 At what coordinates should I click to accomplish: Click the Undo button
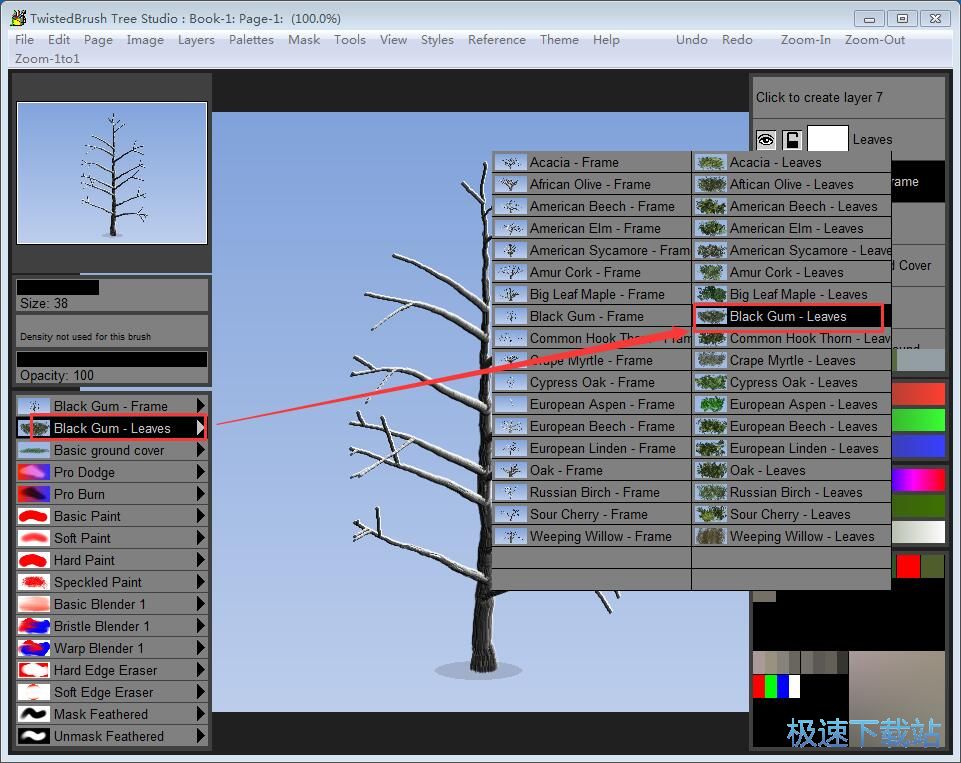point(691,40)
